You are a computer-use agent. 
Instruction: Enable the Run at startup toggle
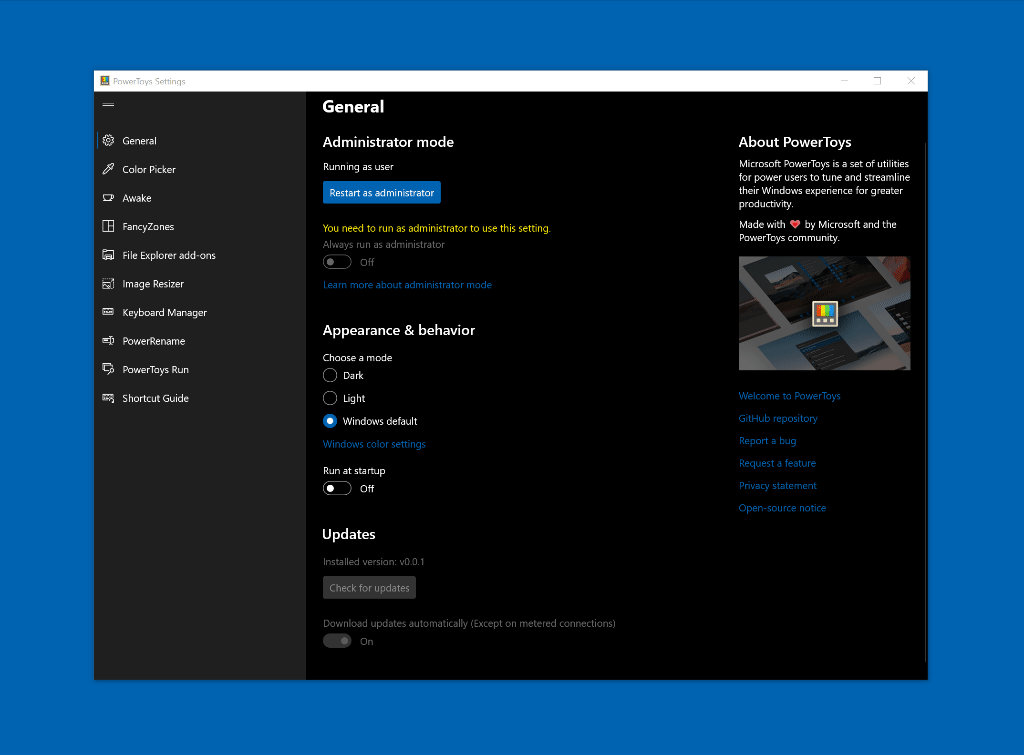[337, 489]
